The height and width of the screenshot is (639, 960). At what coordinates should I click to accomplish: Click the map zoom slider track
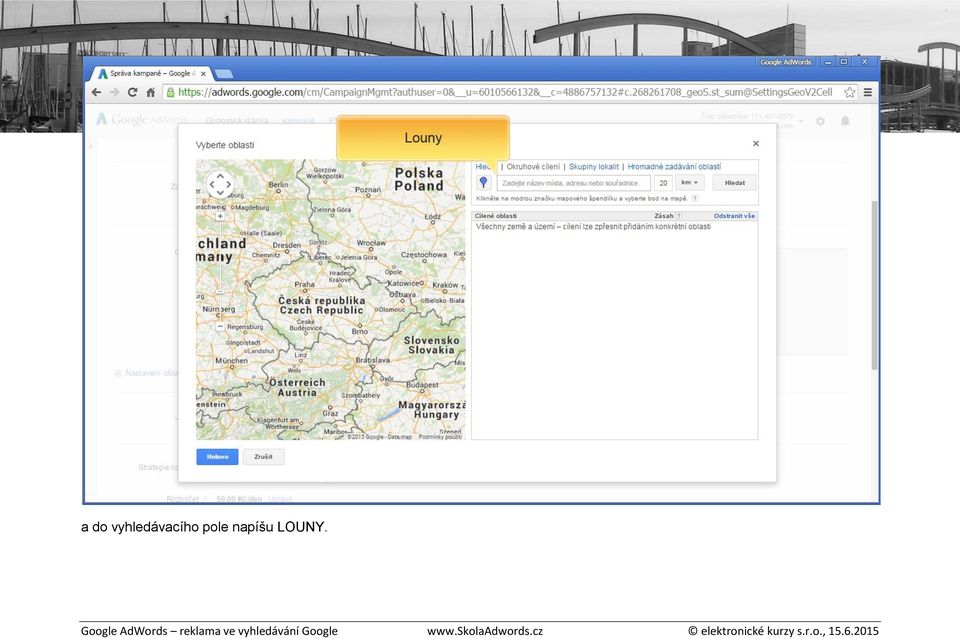(x=220, y=271)
